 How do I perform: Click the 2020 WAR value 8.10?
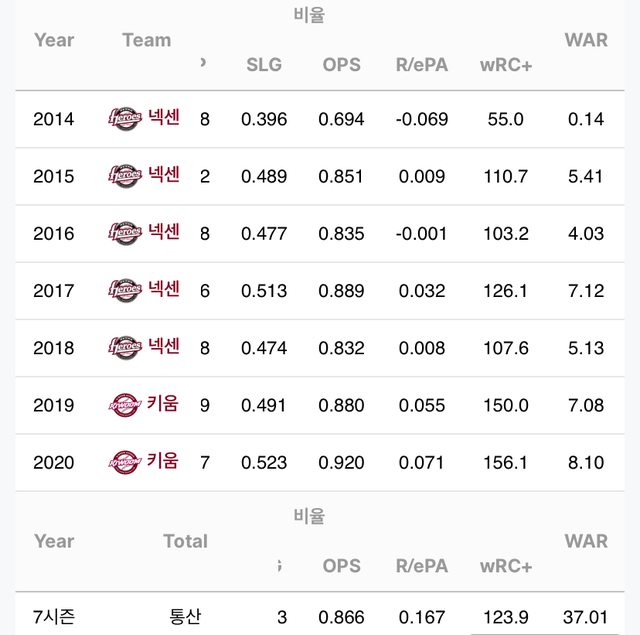[x=586, y=462]
